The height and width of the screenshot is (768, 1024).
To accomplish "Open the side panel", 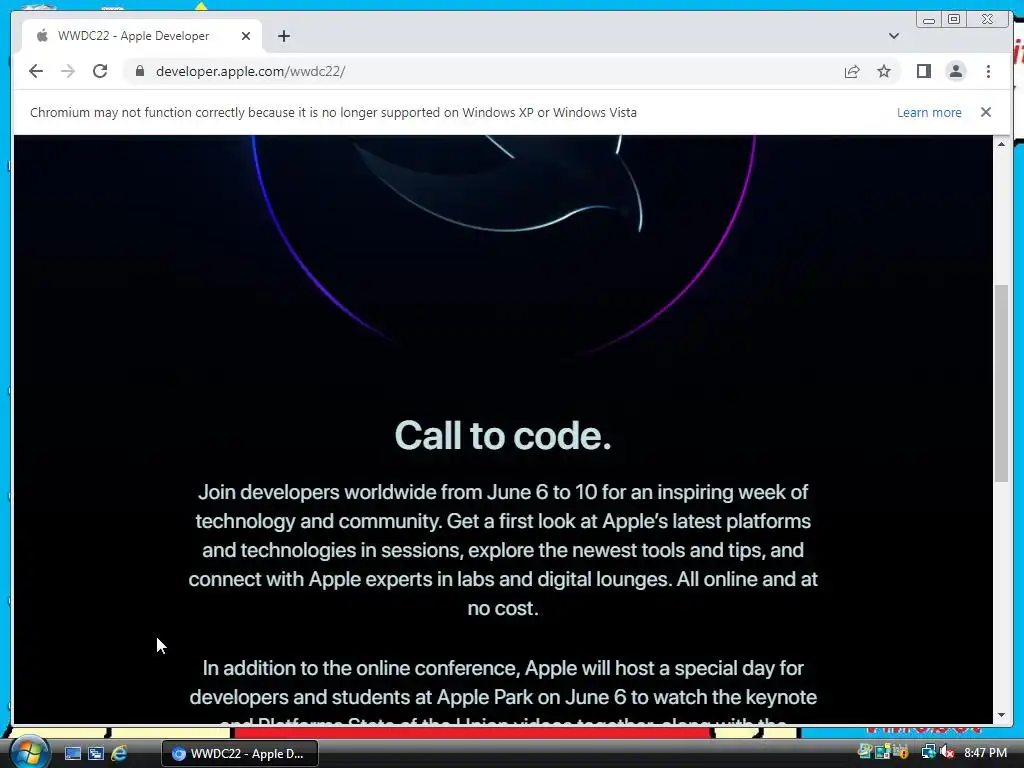I will coord(923,71).
